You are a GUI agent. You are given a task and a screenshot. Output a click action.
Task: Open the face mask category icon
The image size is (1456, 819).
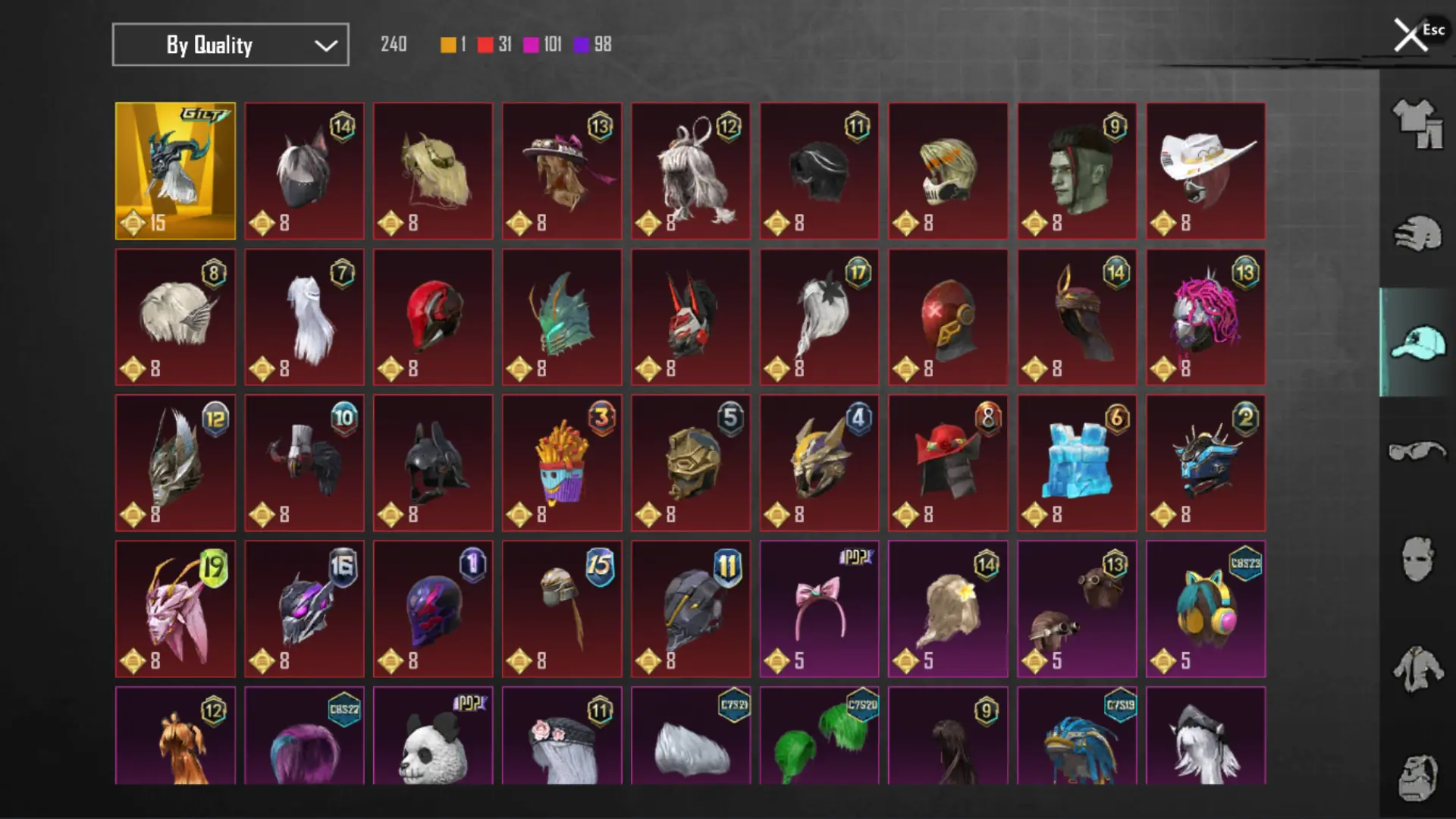pos(1417,560)
